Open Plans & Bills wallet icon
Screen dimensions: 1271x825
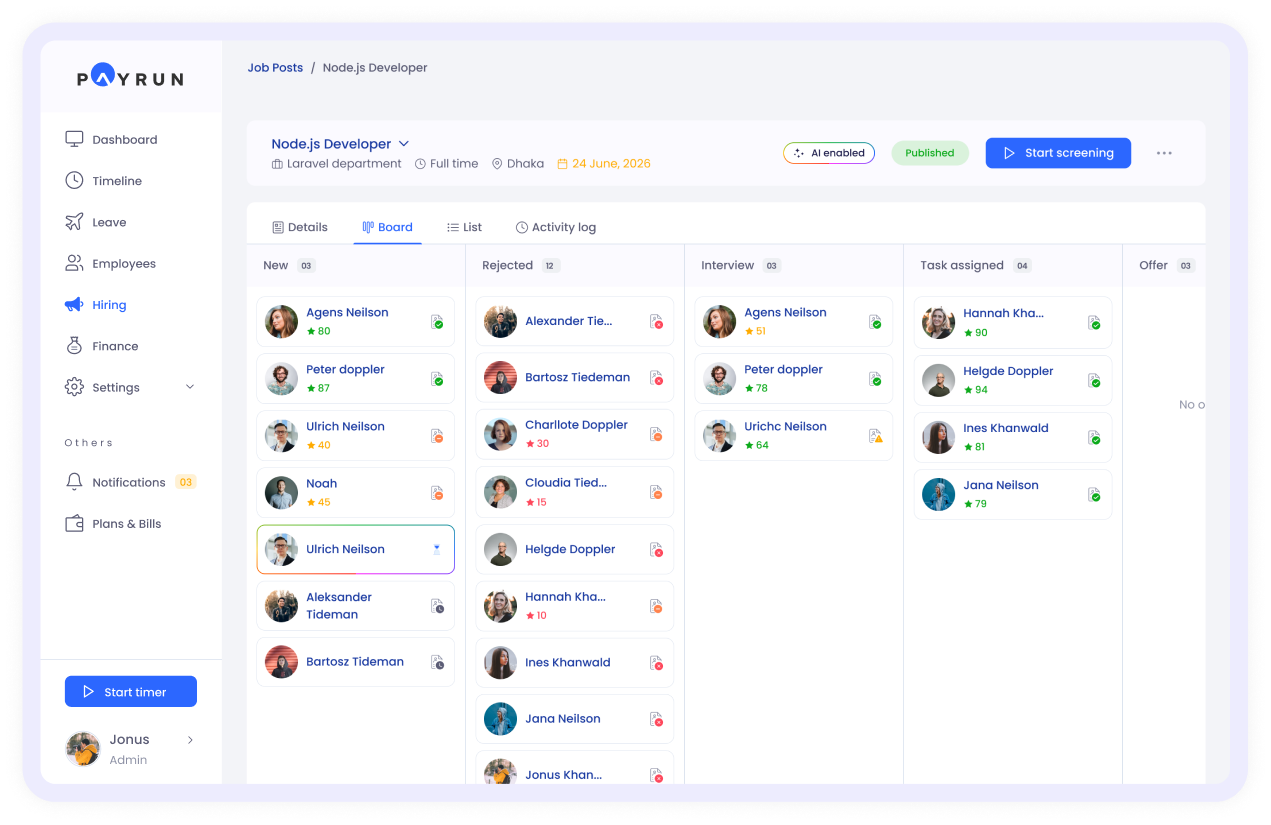[74, 524]
